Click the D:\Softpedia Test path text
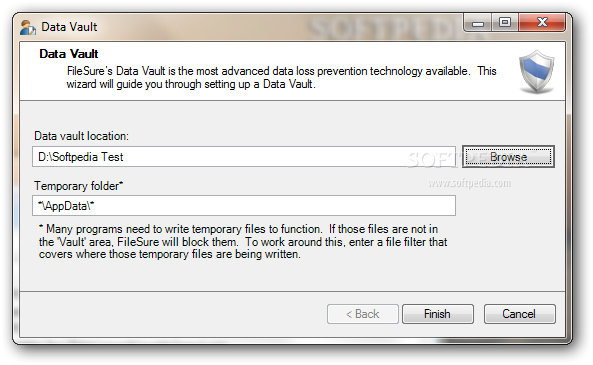The width and height of the screenshot is (593, 365). point(81,157)
